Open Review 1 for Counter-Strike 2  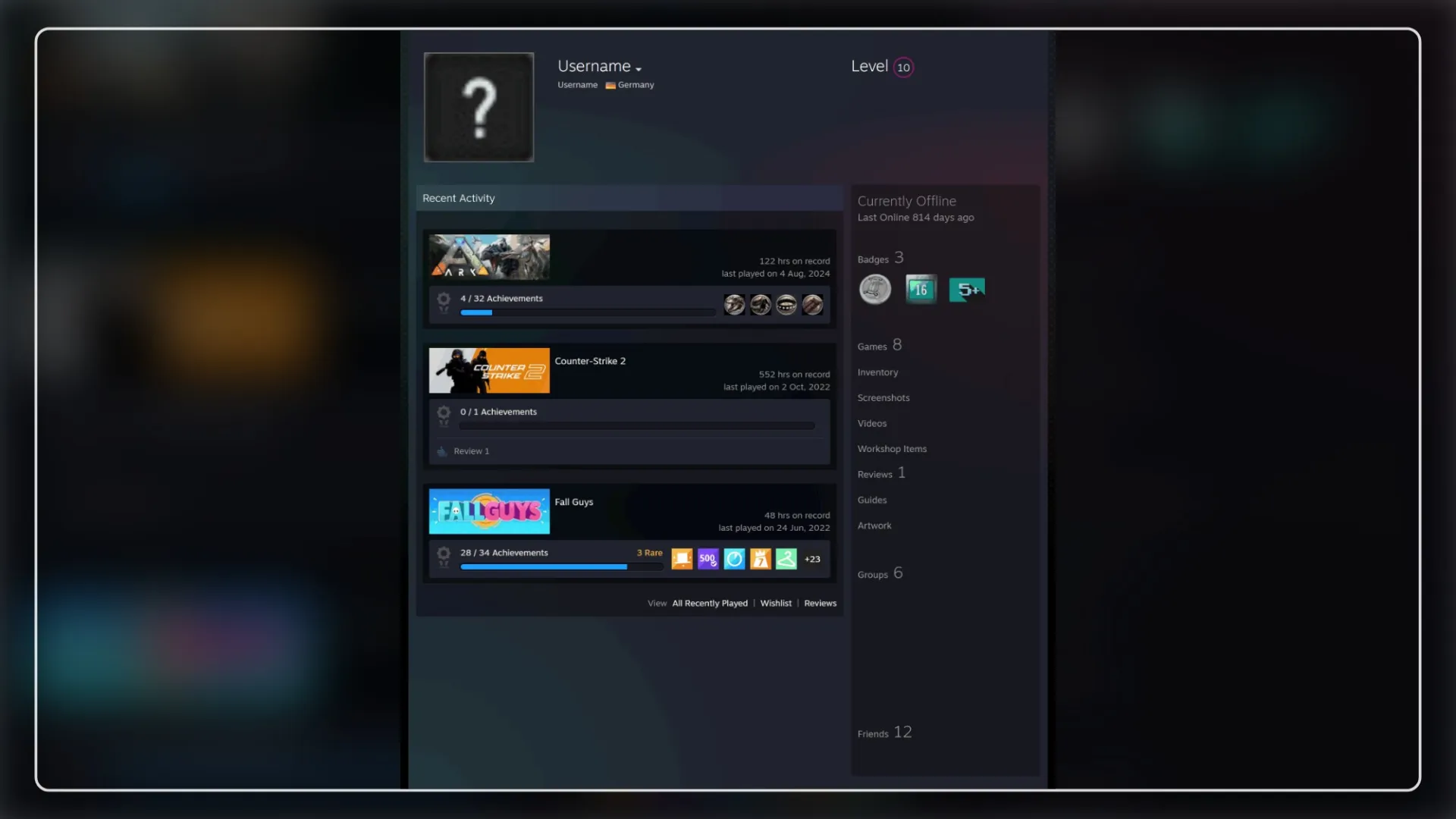click(x=471, y=451)
